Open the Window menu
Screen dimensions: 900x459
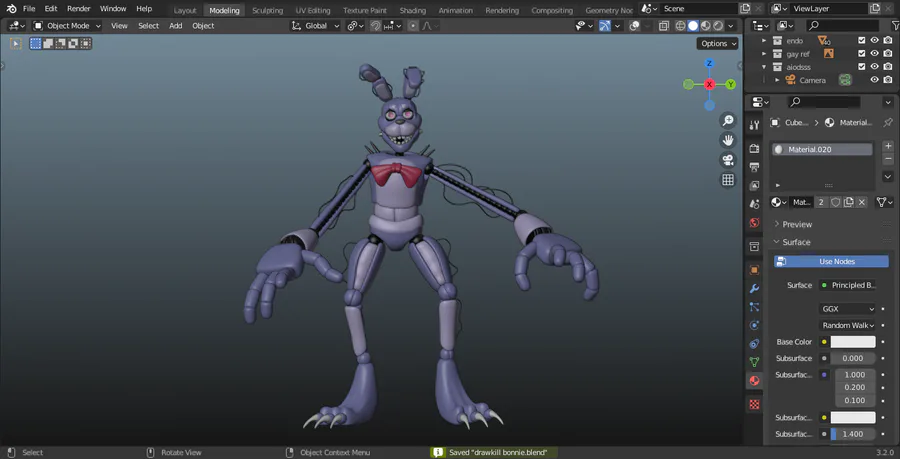[113, 9]
